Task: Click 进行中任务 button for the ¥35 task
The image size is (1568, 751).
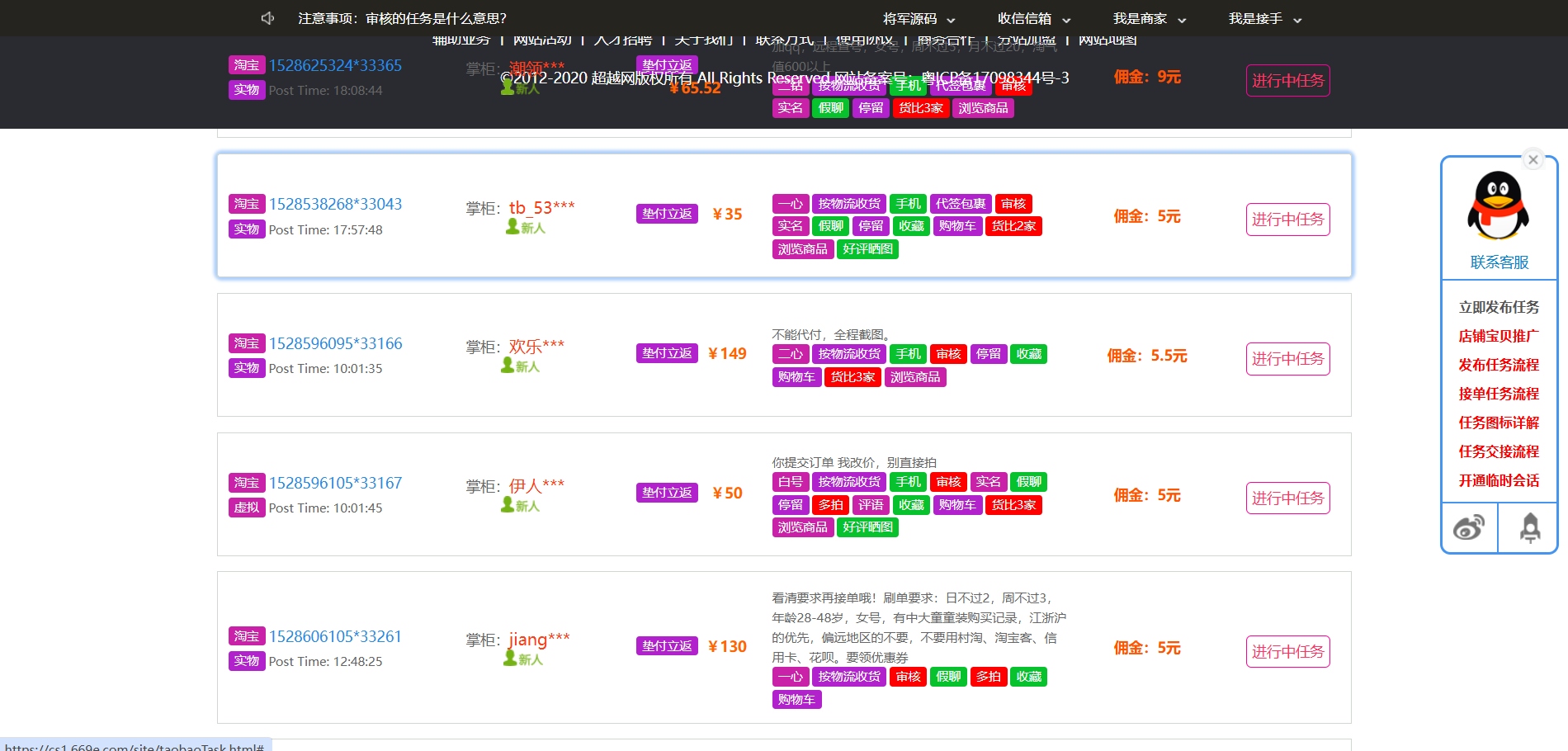Action: [x=1287, y=220]
